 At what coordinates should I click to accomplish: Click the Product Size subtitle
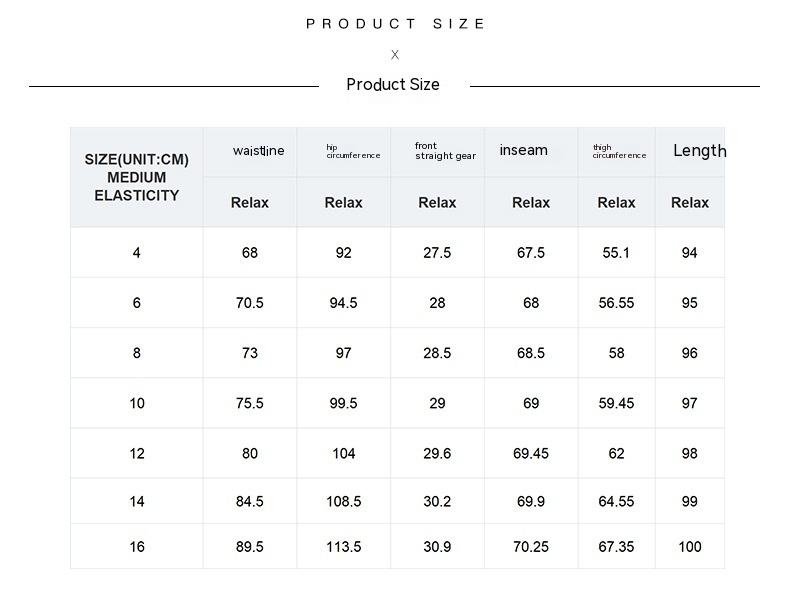coord(393,85)
